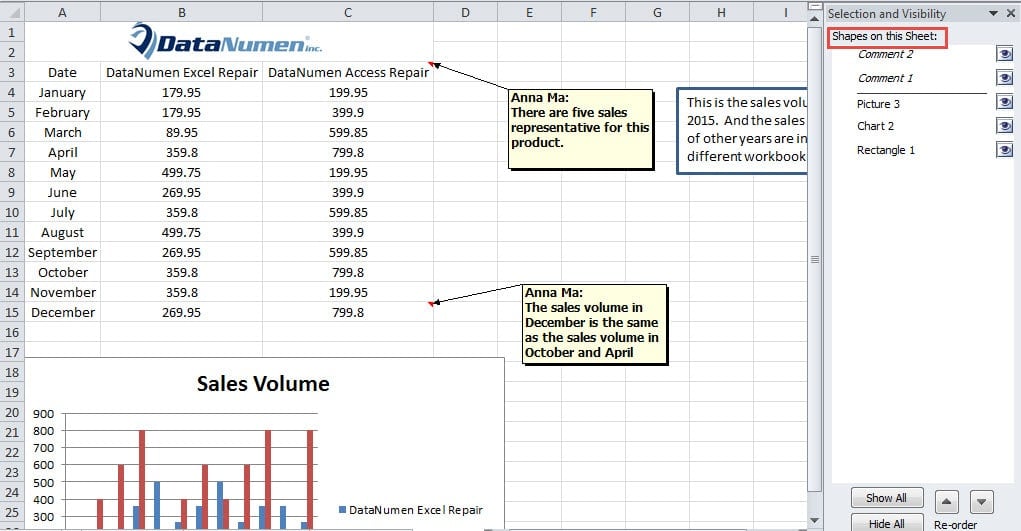1021x531 pixels.
Task: Toggle visibility of Comment 1
Action: [1004, 78]
